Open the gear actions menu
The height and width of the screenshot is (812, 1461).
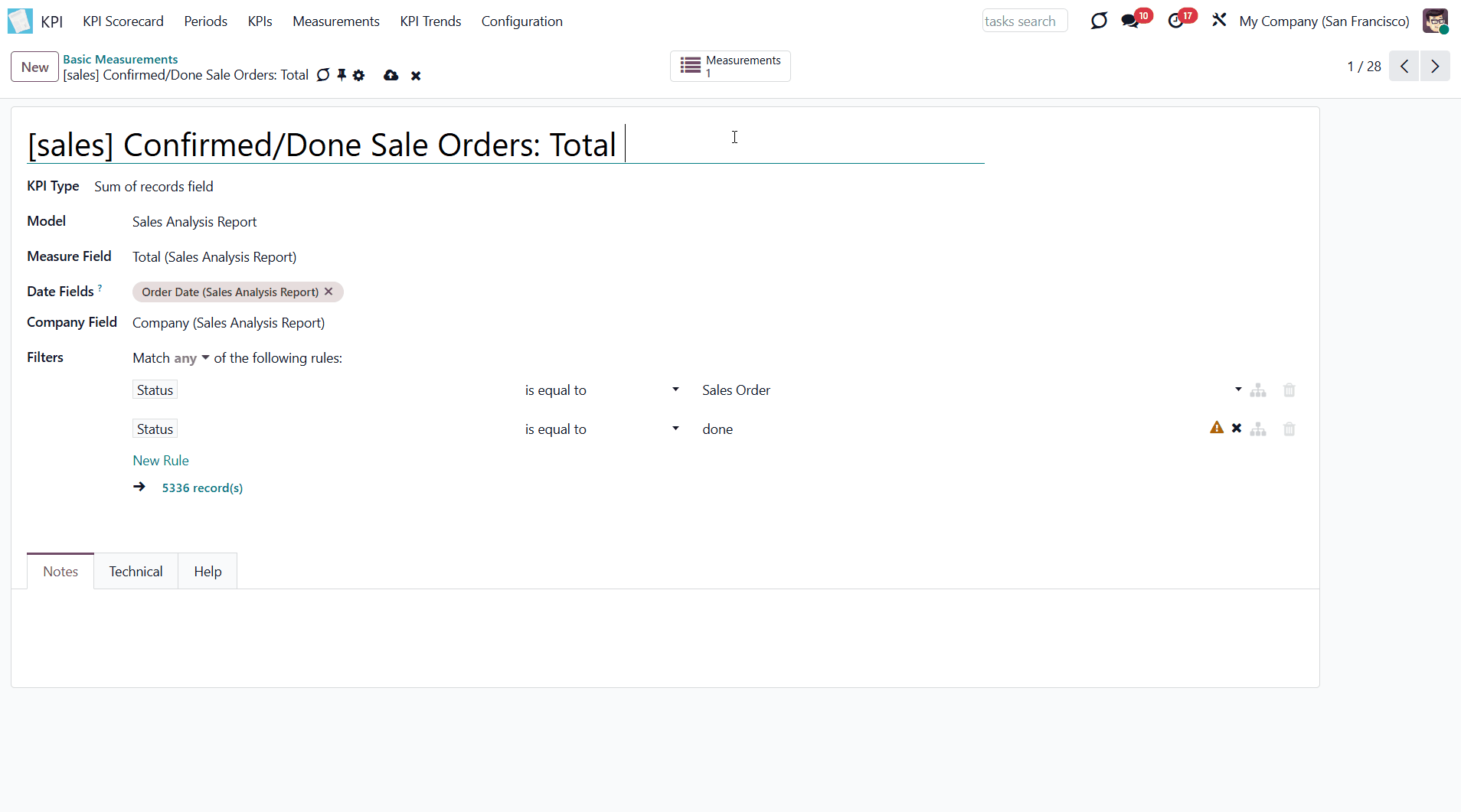tap(358, 75)
